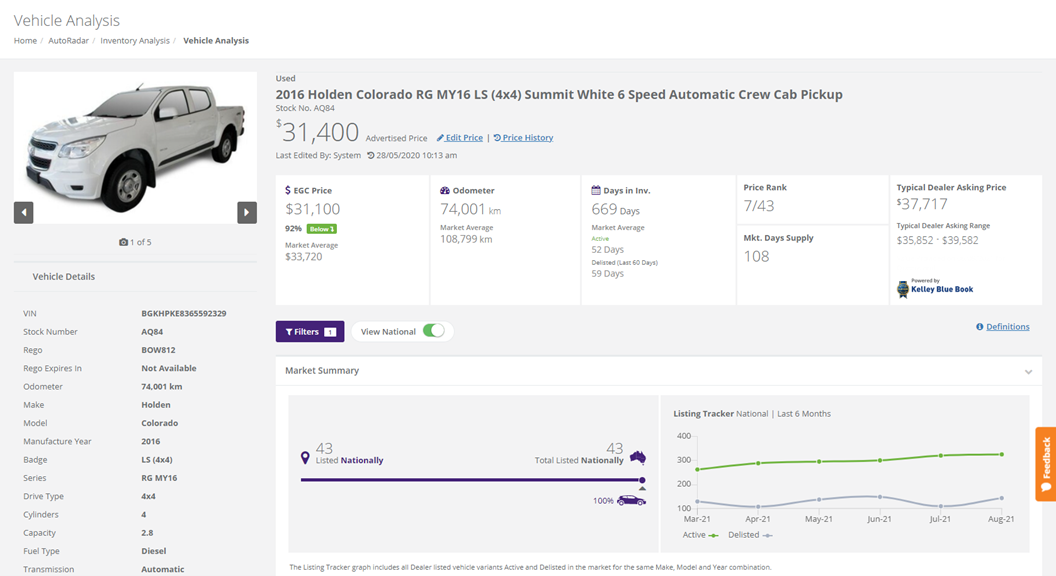
Task: Click the Kelley Blue Book logo
Action: point(935,288)
